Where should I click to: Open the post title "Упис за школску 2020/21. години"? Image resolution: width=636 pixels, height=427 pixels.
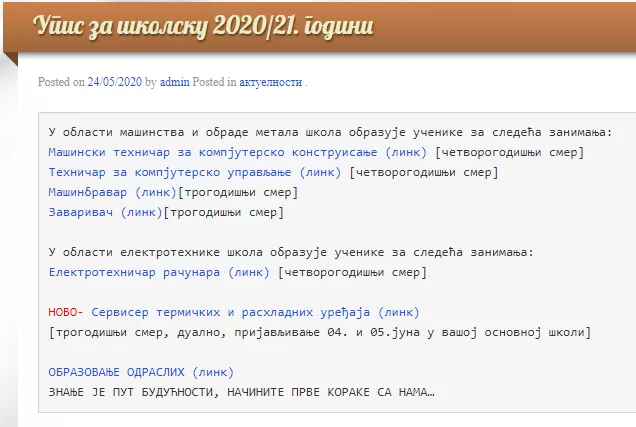click(203, 26)
